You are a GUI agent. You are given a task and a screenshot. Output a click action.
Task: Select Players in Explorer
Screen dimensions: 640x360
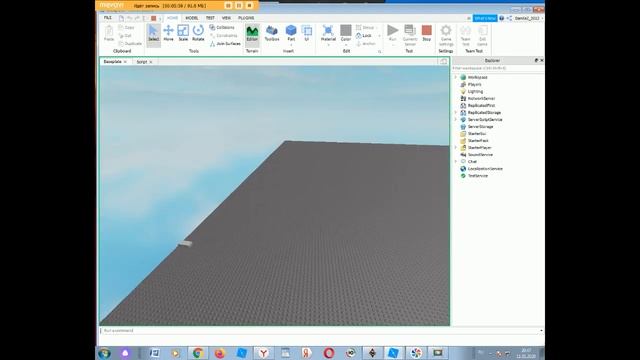[474, 84]
